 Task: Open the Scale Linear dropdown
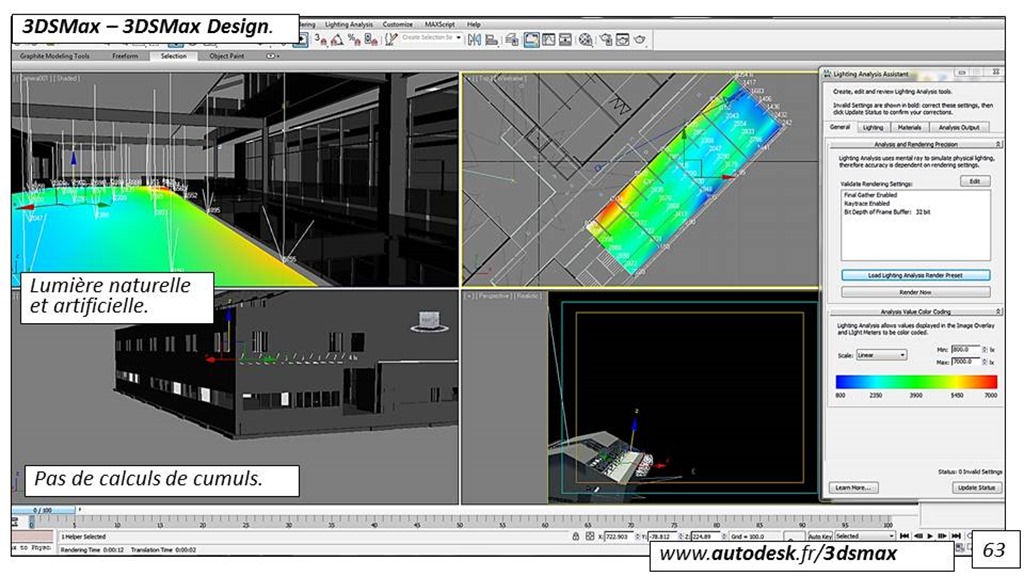[887, 355]
